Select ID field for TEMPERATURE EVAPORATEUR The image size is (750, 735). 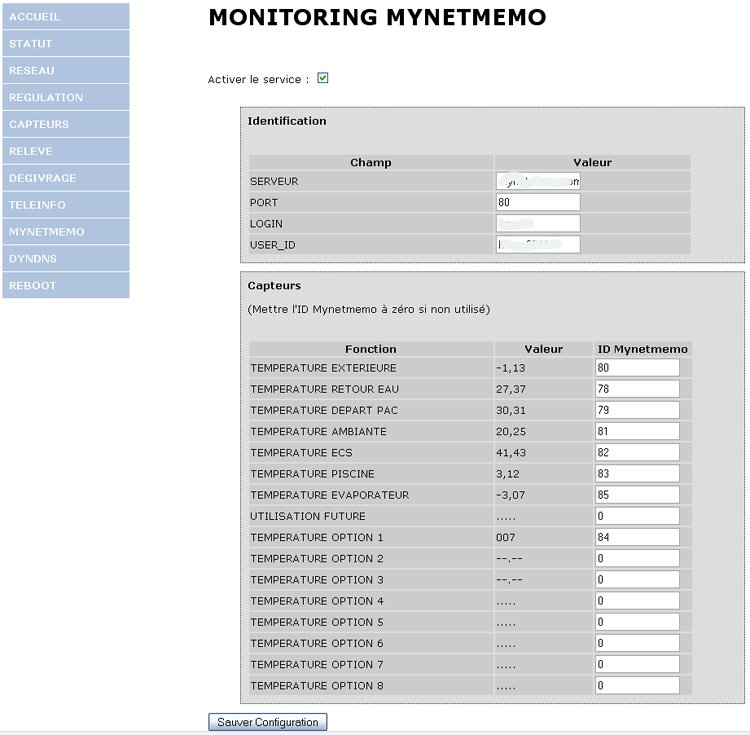coord(637,494)
